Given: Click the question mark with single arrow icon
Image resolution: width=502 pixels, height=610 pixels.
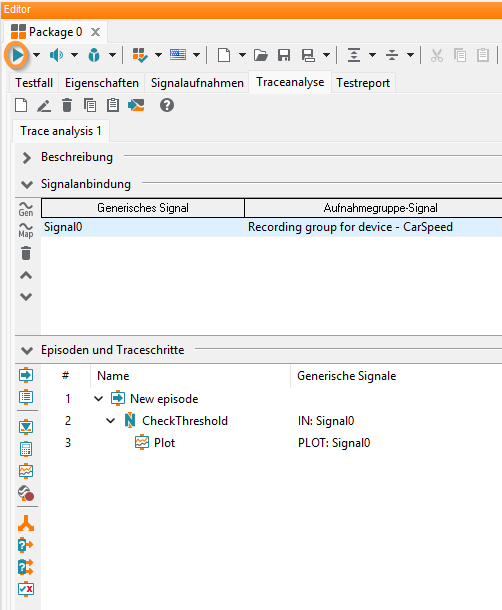Looking at the screenshot, I should point(26,545).
